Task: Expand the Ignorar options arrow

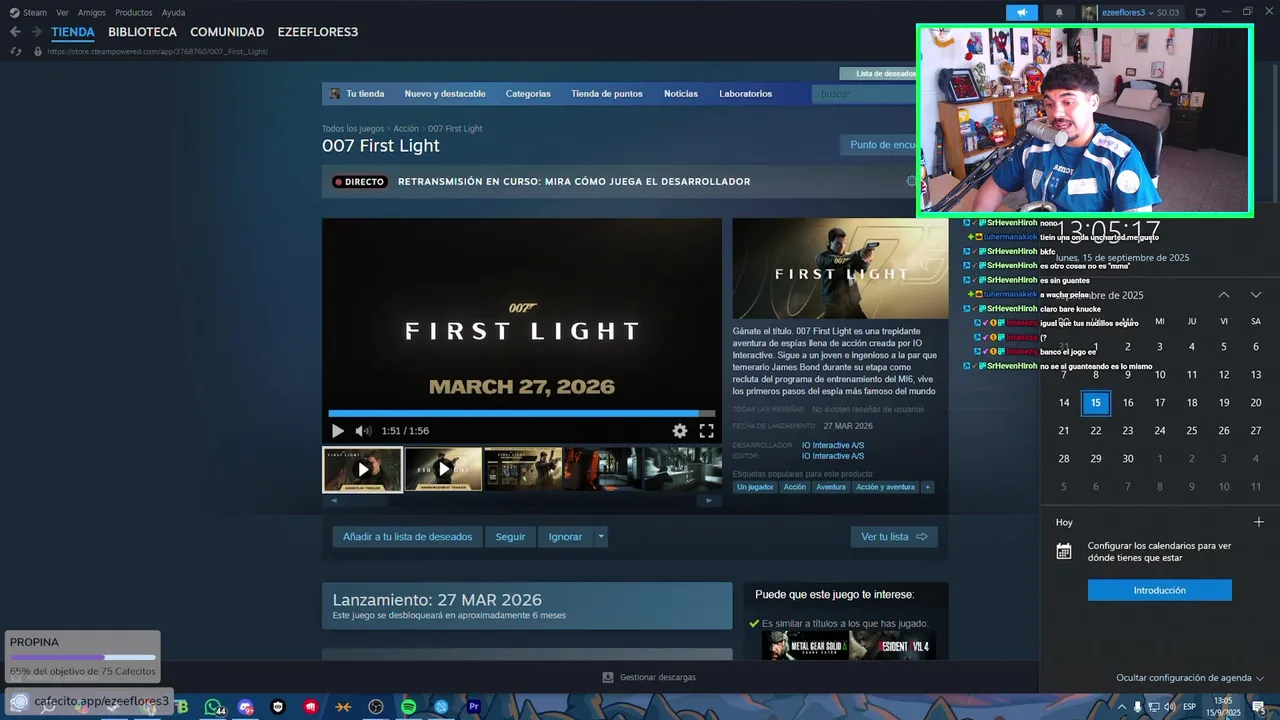Action: pyautogui.click(x=601, y=537)
